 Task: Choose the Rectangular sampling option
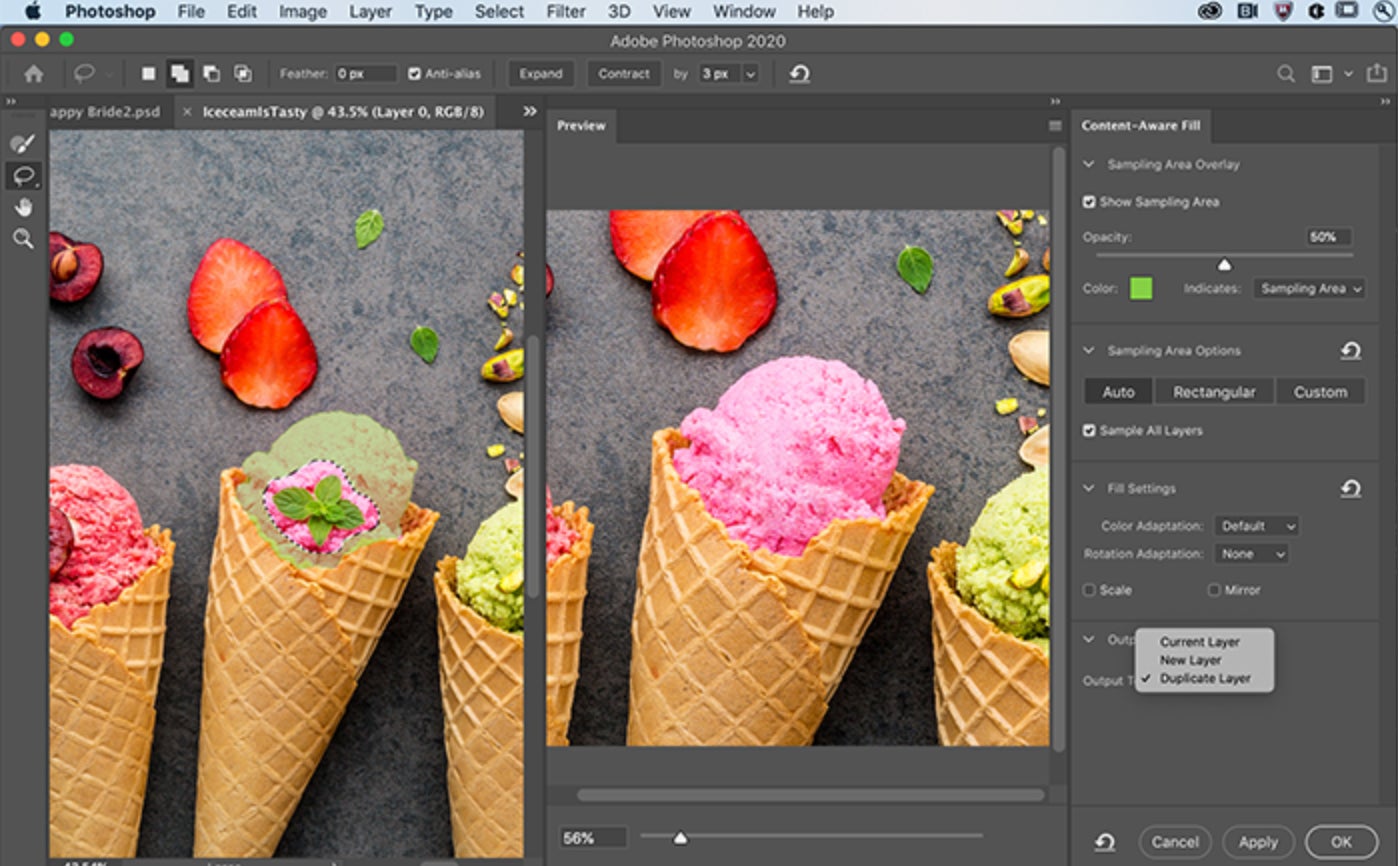1214,392
